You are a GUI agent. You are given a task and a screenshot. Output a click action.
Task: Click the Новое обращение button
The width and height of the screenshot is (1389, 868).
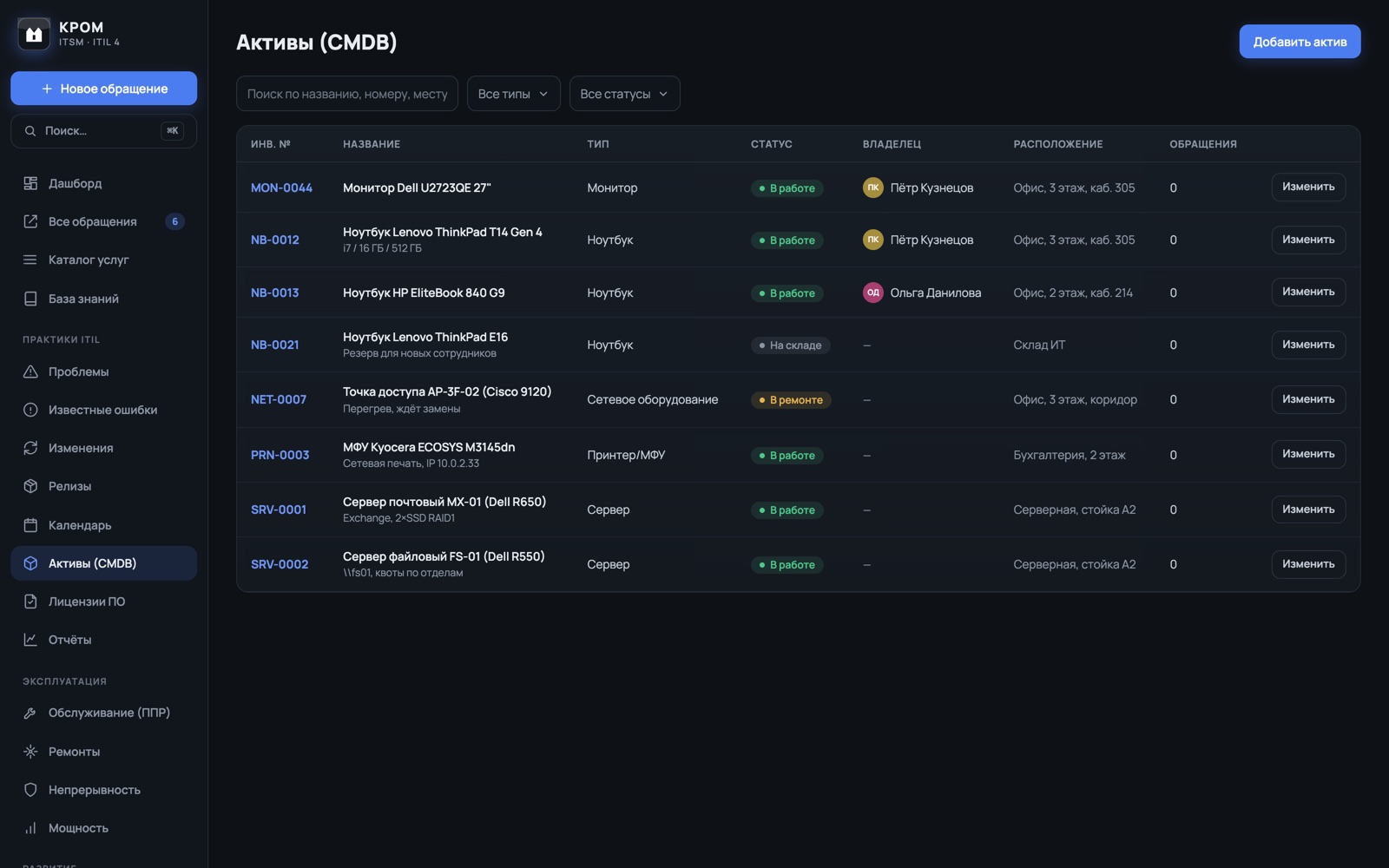pyautogui.click(x=103, y=89)
